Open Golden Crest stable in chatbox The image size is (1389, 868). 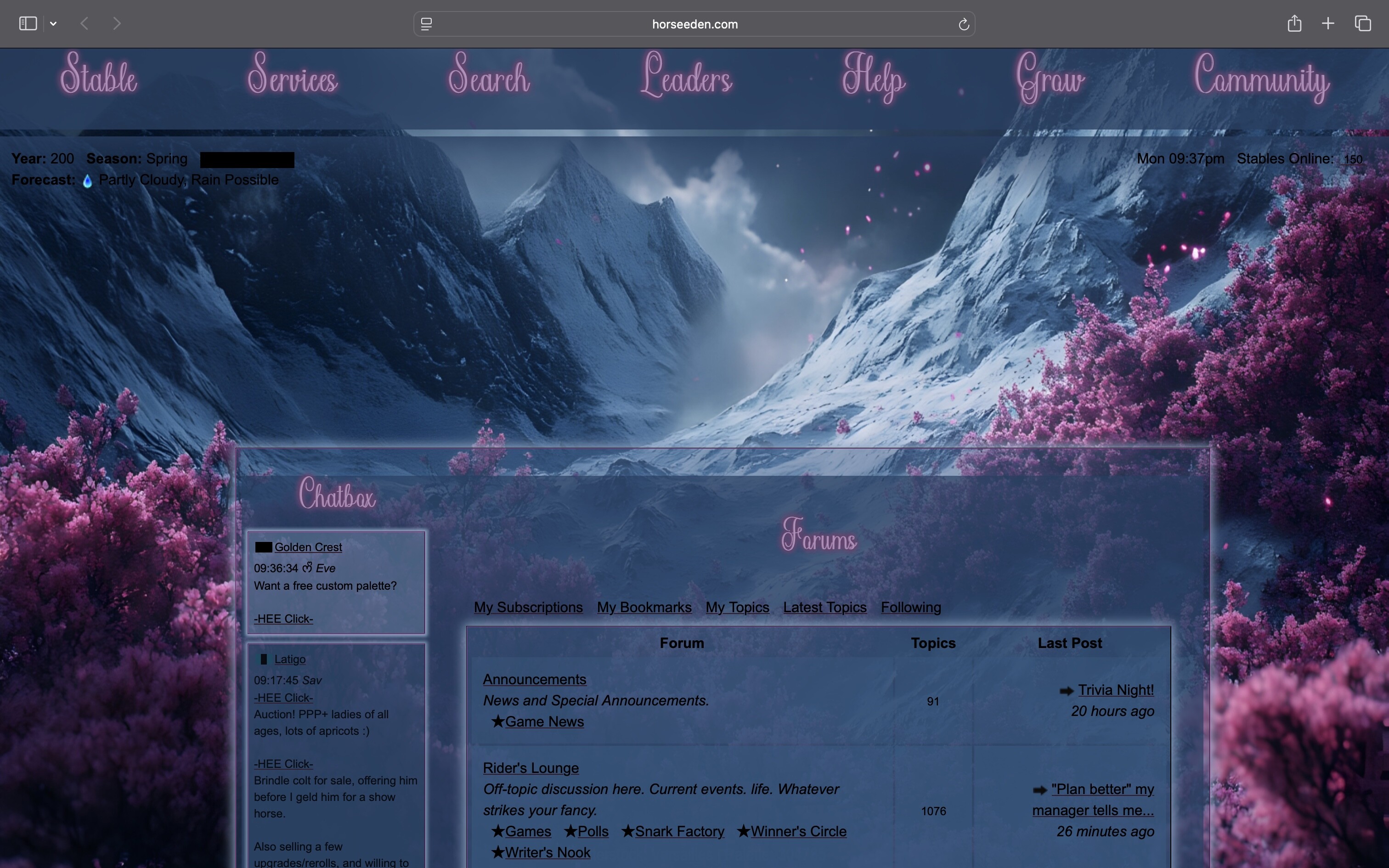tap(308, 547)
